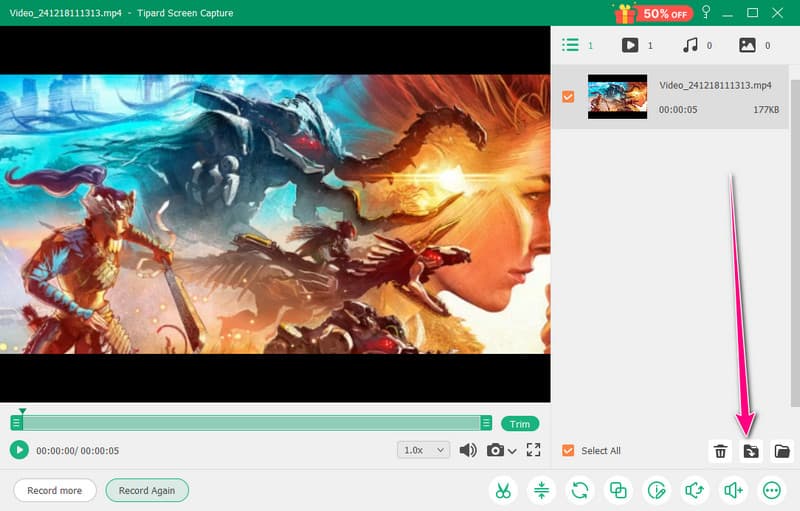Enter fullscreen playback mode
The width and height of the screenshot is (800, 511).
point(534,450)
